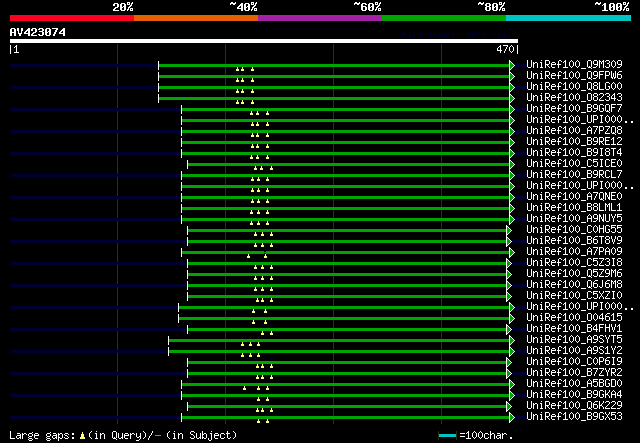The width and height of the screenshot is (640, 443).
Task: Click the green arrowhead on row UniRef100_B9GQF7
Action: [x=512, y=109]
